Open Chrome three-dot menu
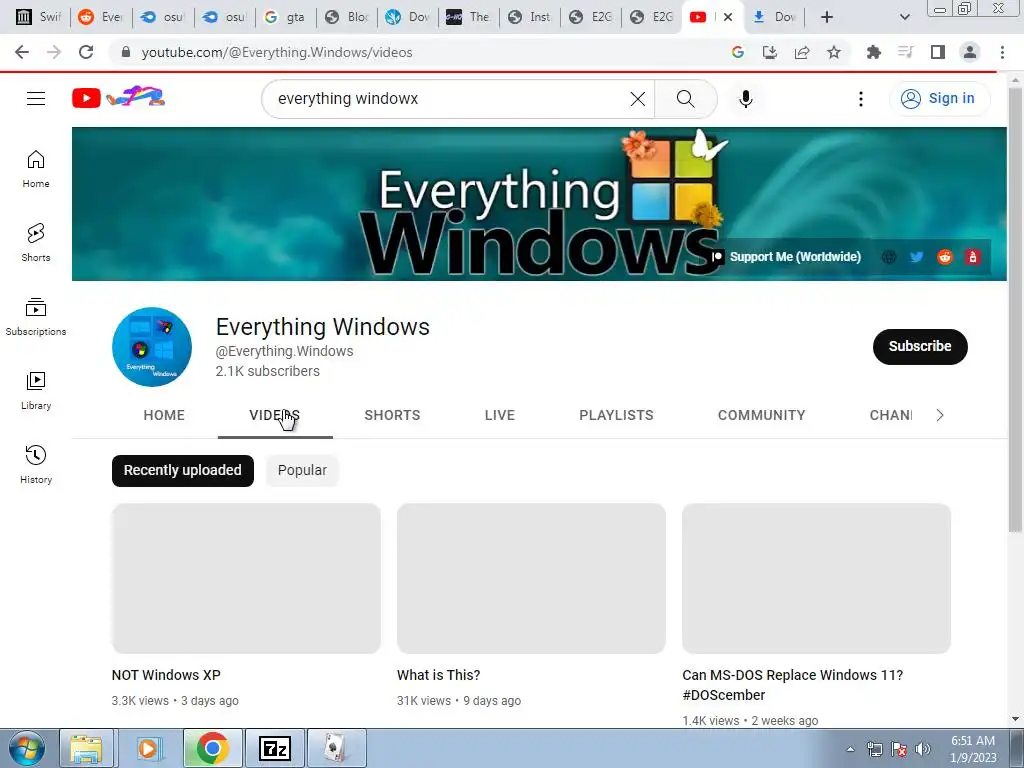The height and width of the screenshot is (768, 1024). (1002, 52)
